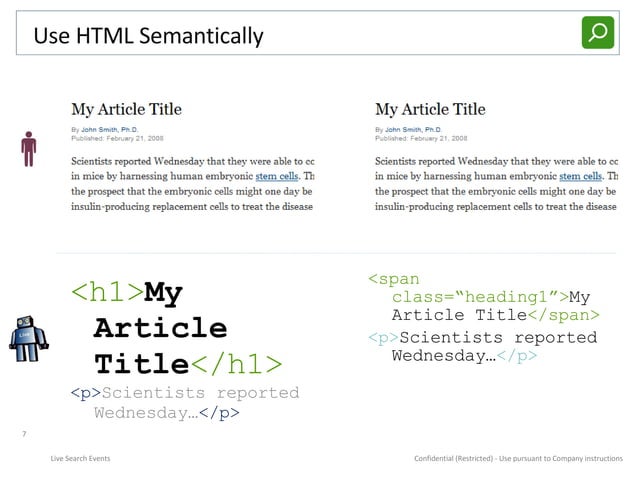
Task: Select the right My Article Title heading
Action: pos(430,109)
